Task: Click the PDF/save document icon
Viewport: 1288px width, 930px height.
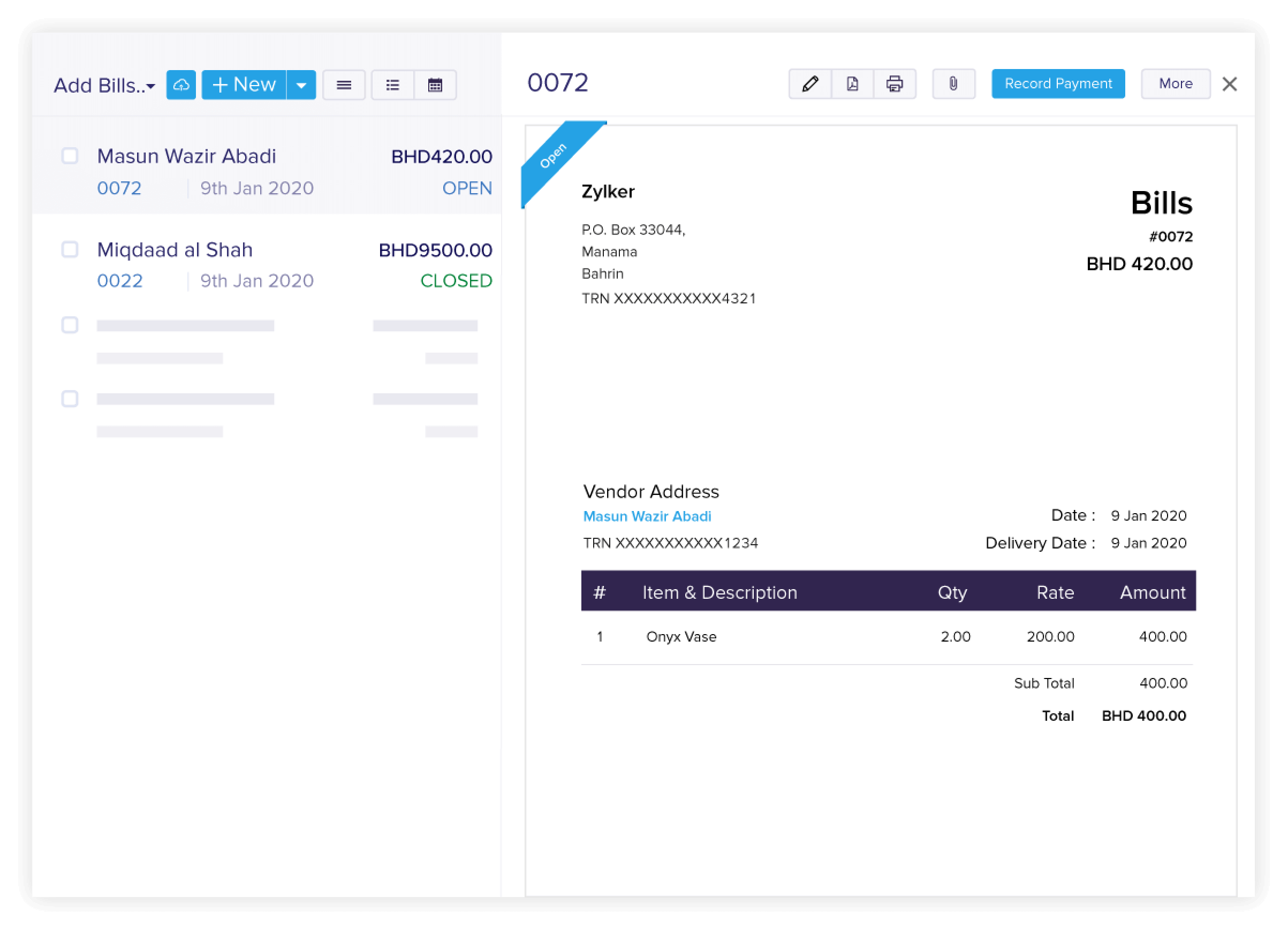Action: 851,83
